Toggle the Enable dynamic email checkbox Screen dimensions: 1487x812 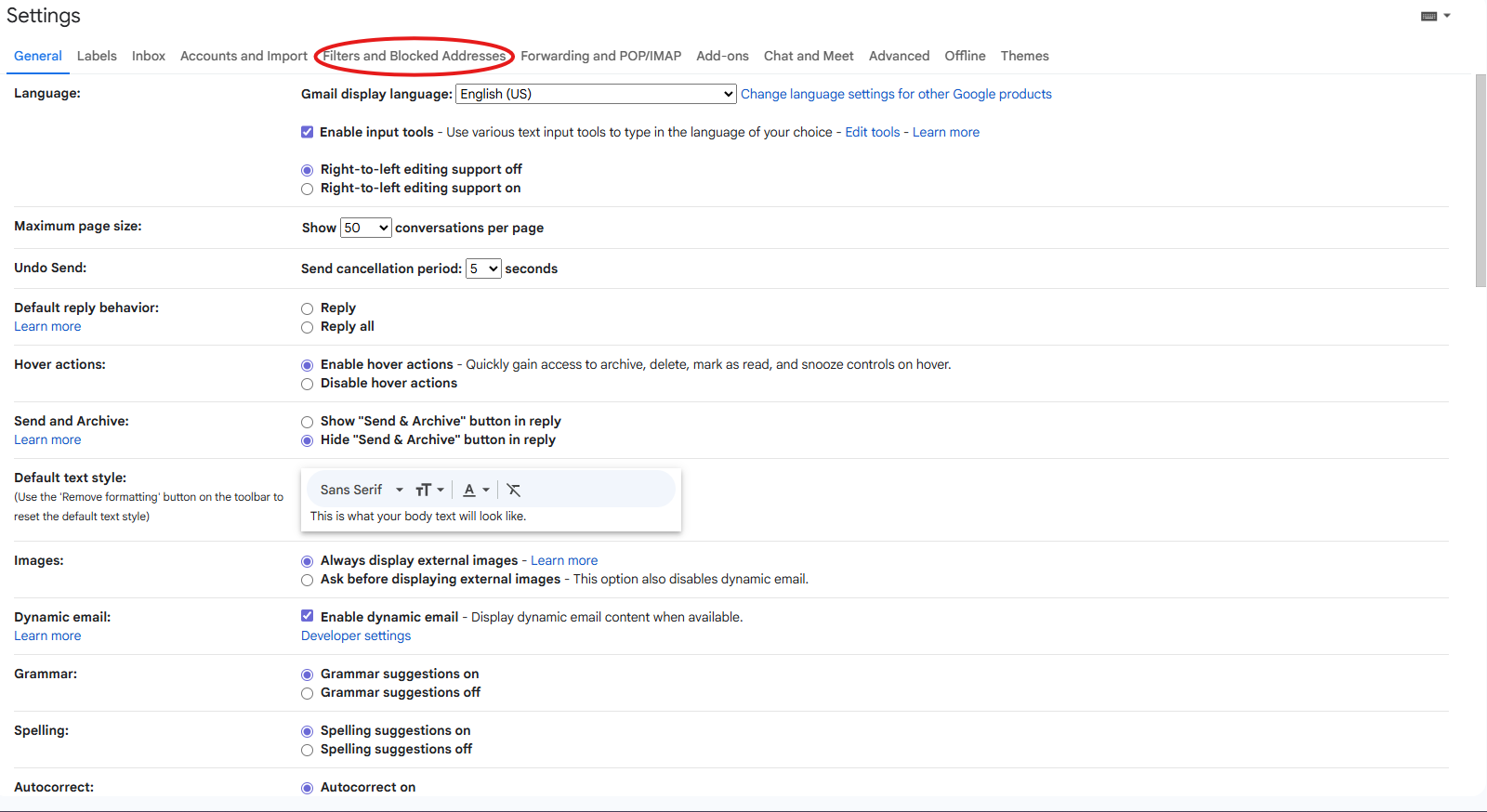point(307,616)
